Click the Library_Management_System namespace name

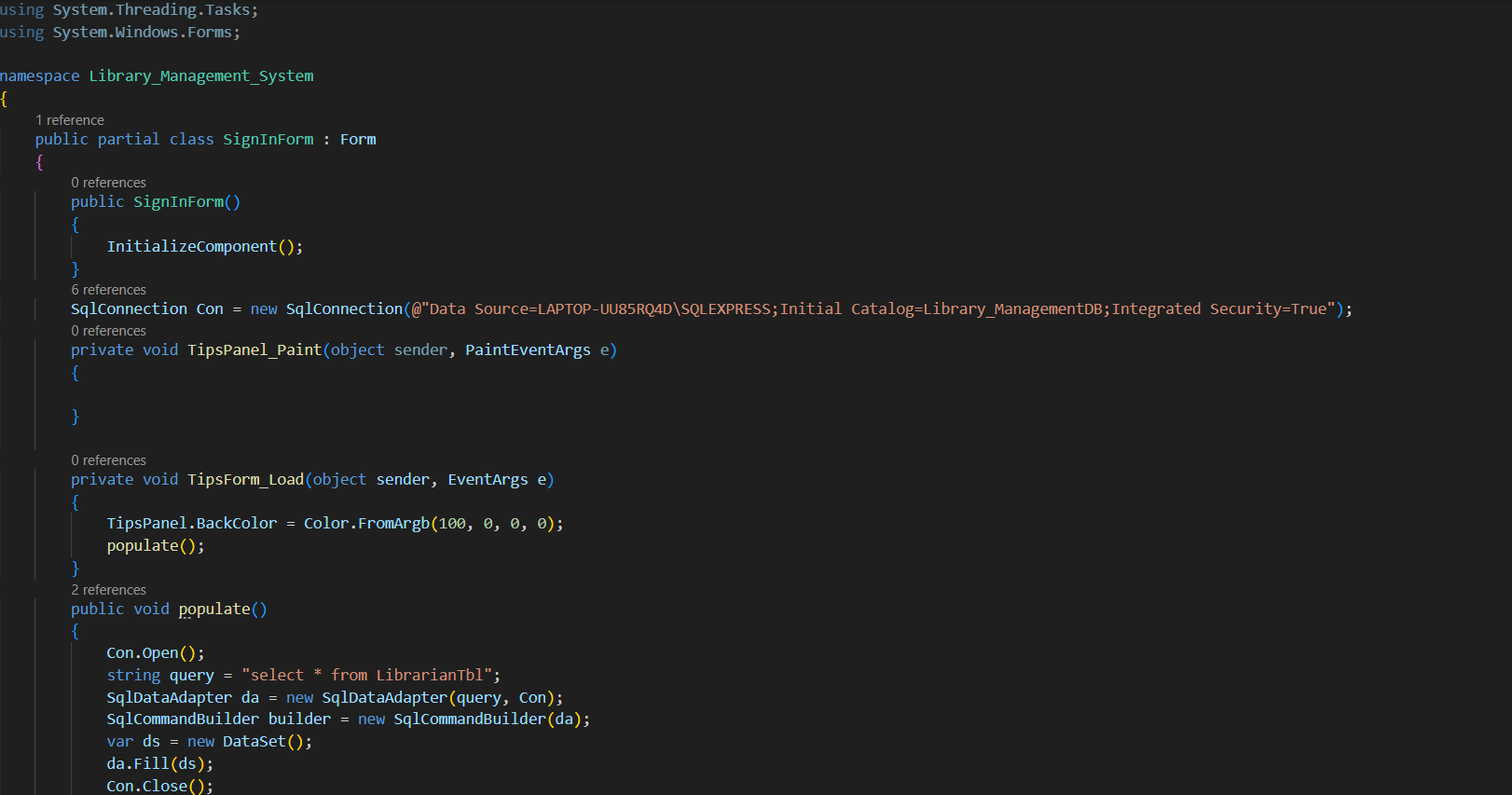pos(200,75)
